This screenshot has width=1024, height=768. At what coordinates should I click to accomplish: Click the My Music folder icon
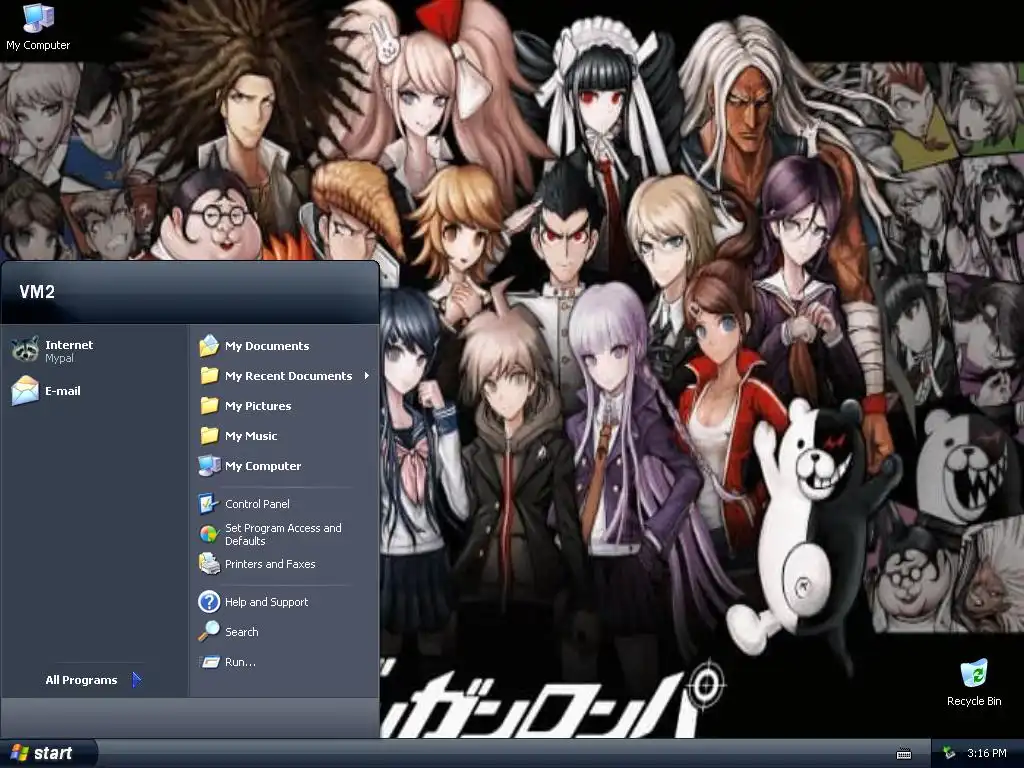[x=209, y=436]
